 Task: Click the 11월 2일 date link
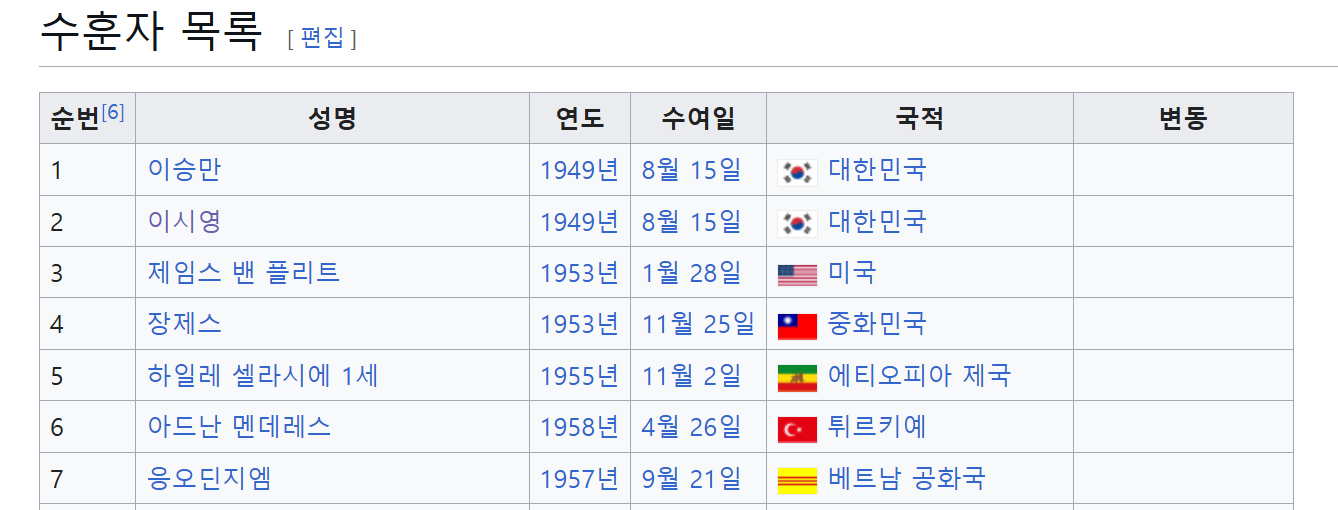tap(691, 376)
